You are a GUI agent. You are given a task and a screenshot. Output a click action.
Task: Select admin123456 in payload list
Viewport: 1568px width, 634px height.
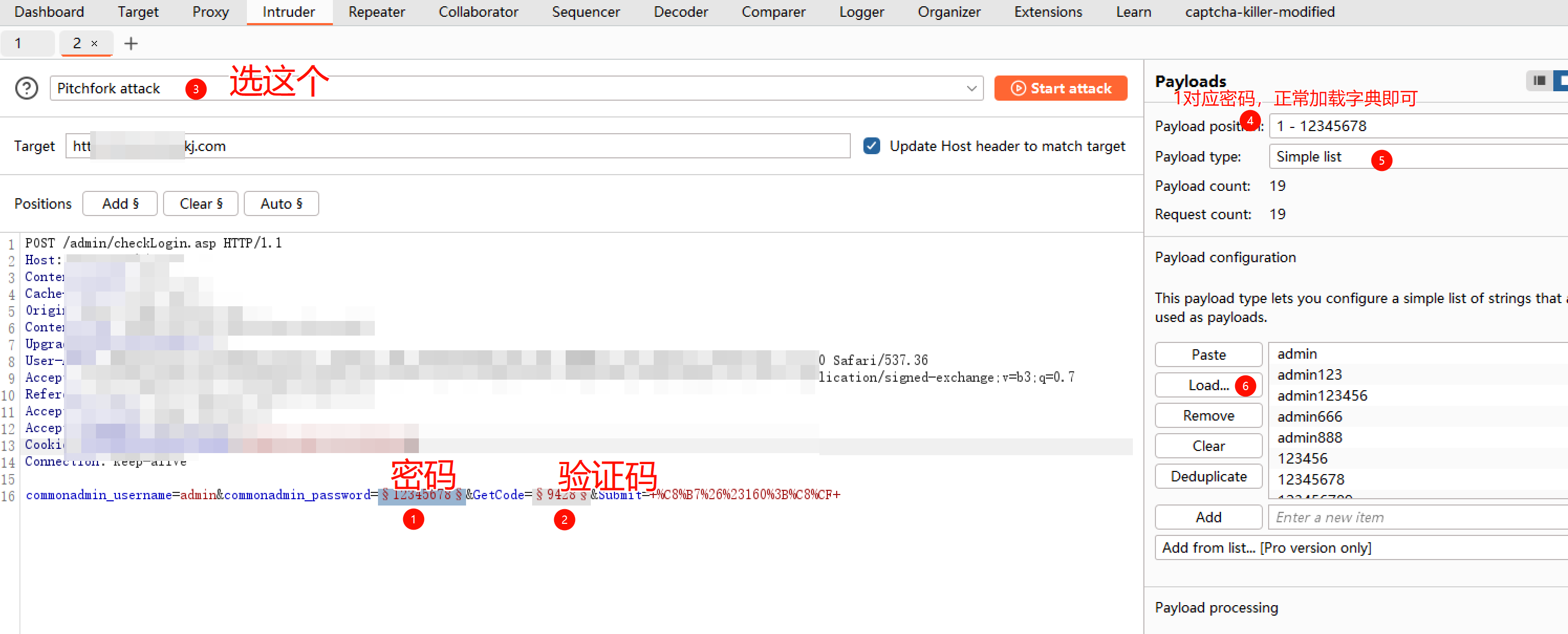1322,396
